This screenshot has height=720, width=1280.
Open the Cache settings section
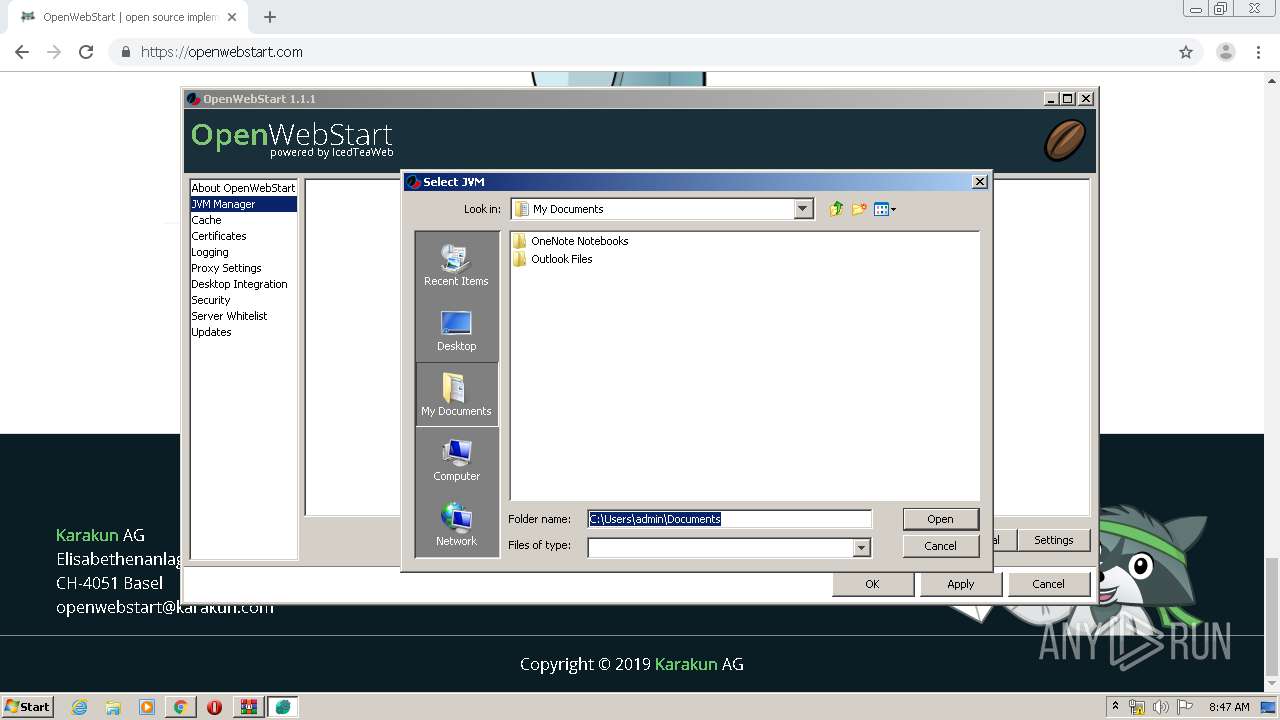pyautogui.click(x=243, y=220)
